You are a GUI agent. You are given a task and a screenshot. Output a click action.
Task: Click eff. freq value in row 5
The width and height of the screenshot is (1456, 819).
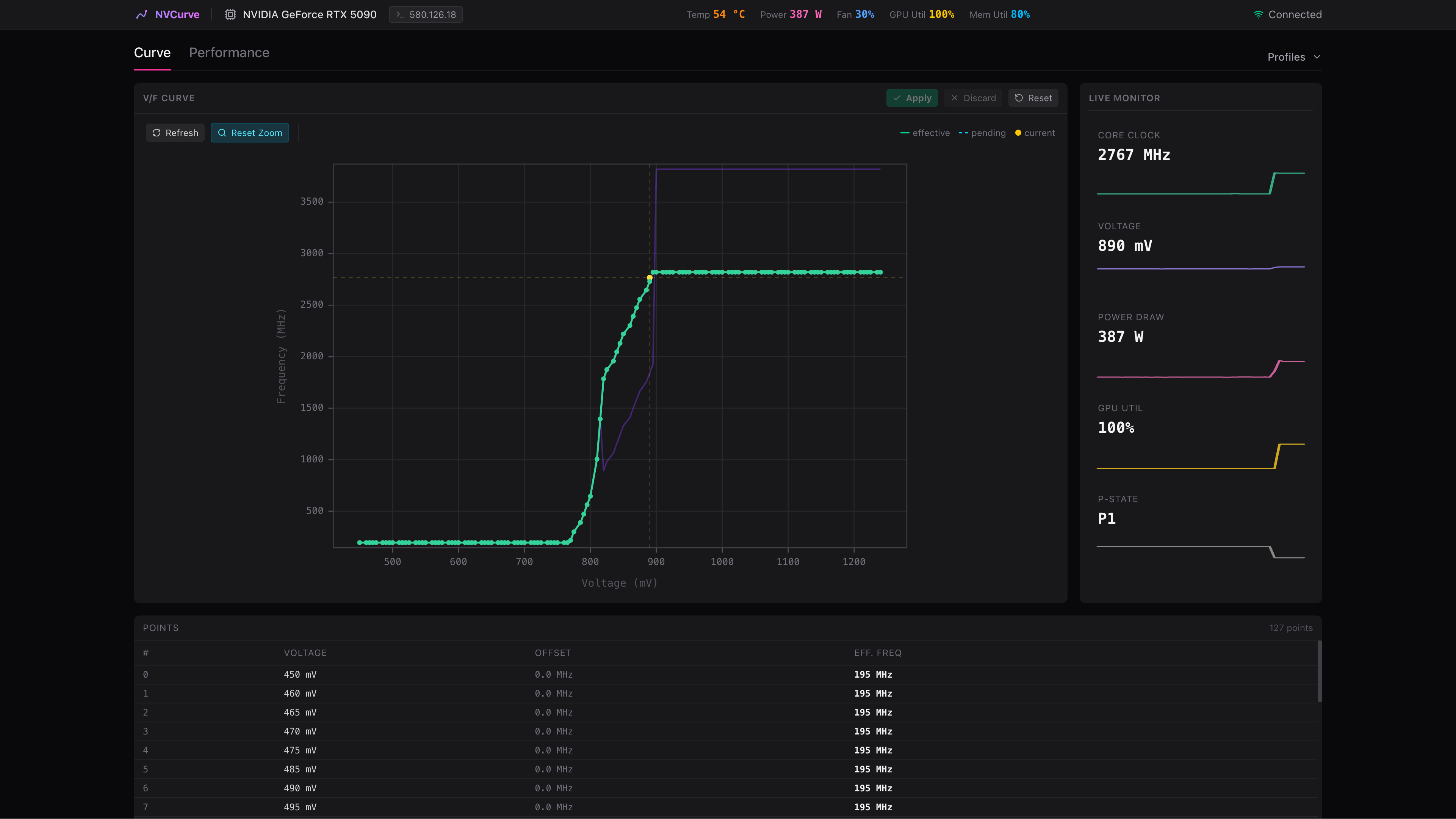pos(873,769)
